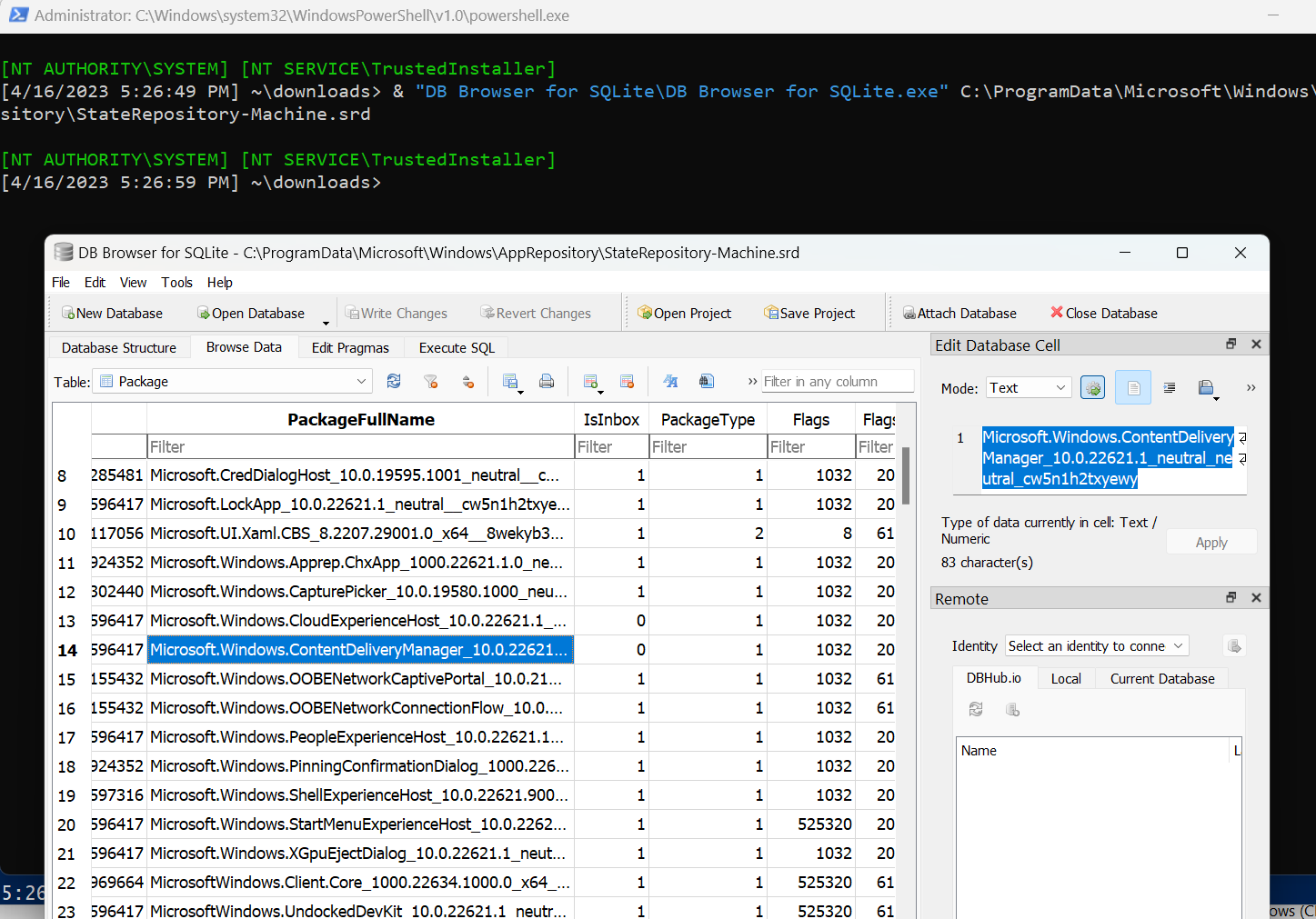Screen dimensions: 1316x919
Task: Show more cell editor toolbar options chevron
Action: pyautogui.click(x=1251, y=388)
